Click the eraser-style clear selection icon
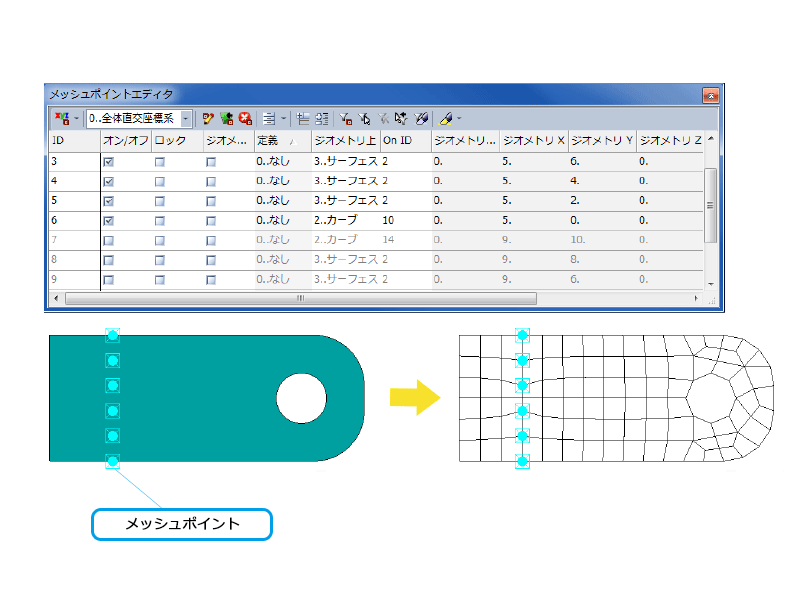Screen dimensions: 800x600 [x=421, y=119]
